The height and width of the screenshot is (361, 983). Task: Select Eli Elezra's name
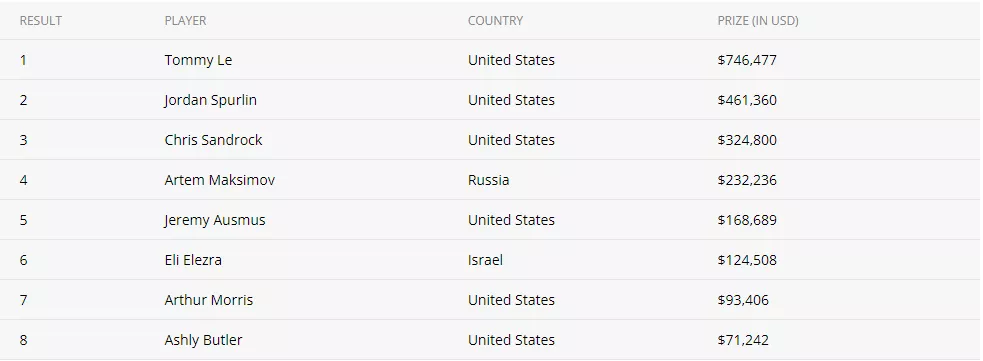point(193,260)
